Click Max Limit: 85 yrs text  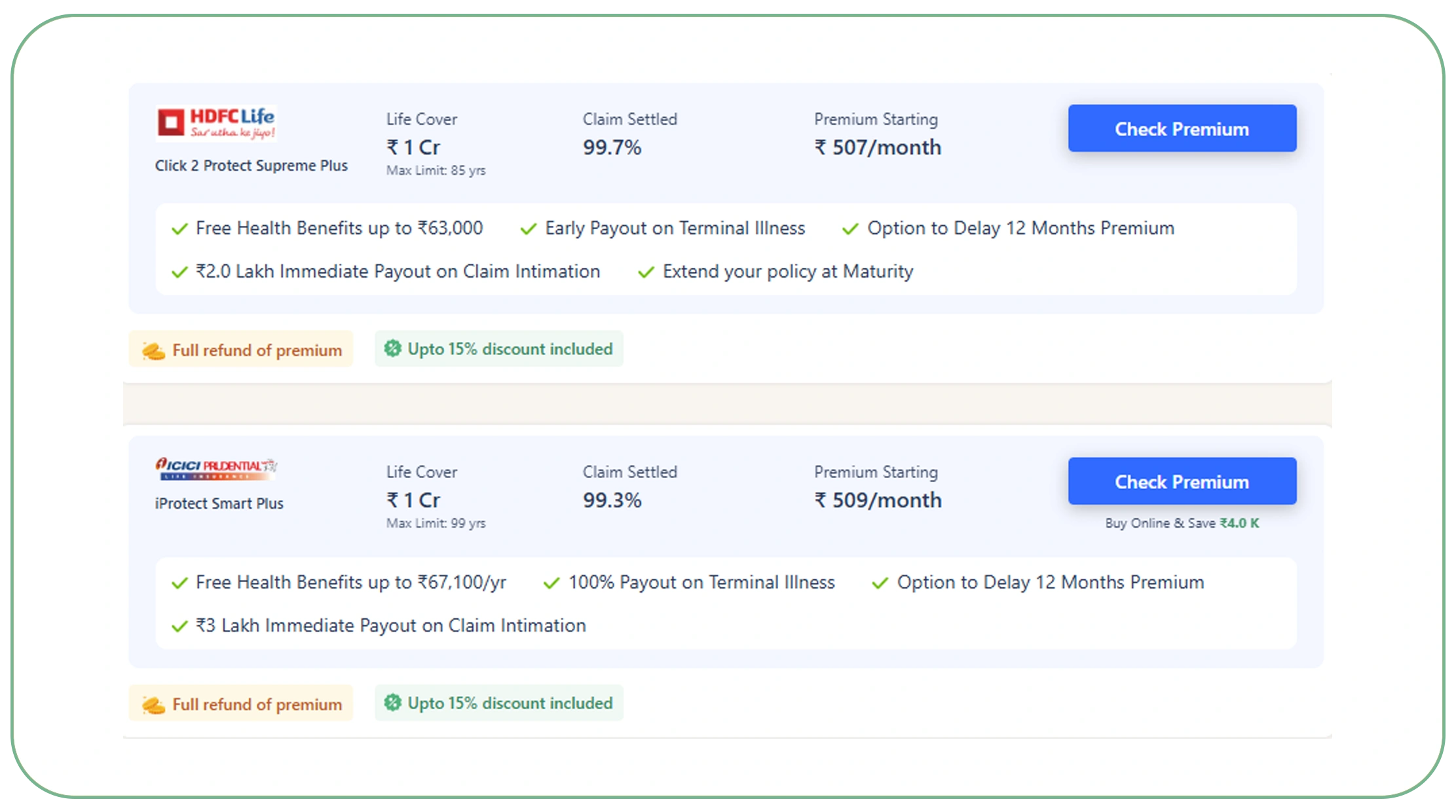436,170
